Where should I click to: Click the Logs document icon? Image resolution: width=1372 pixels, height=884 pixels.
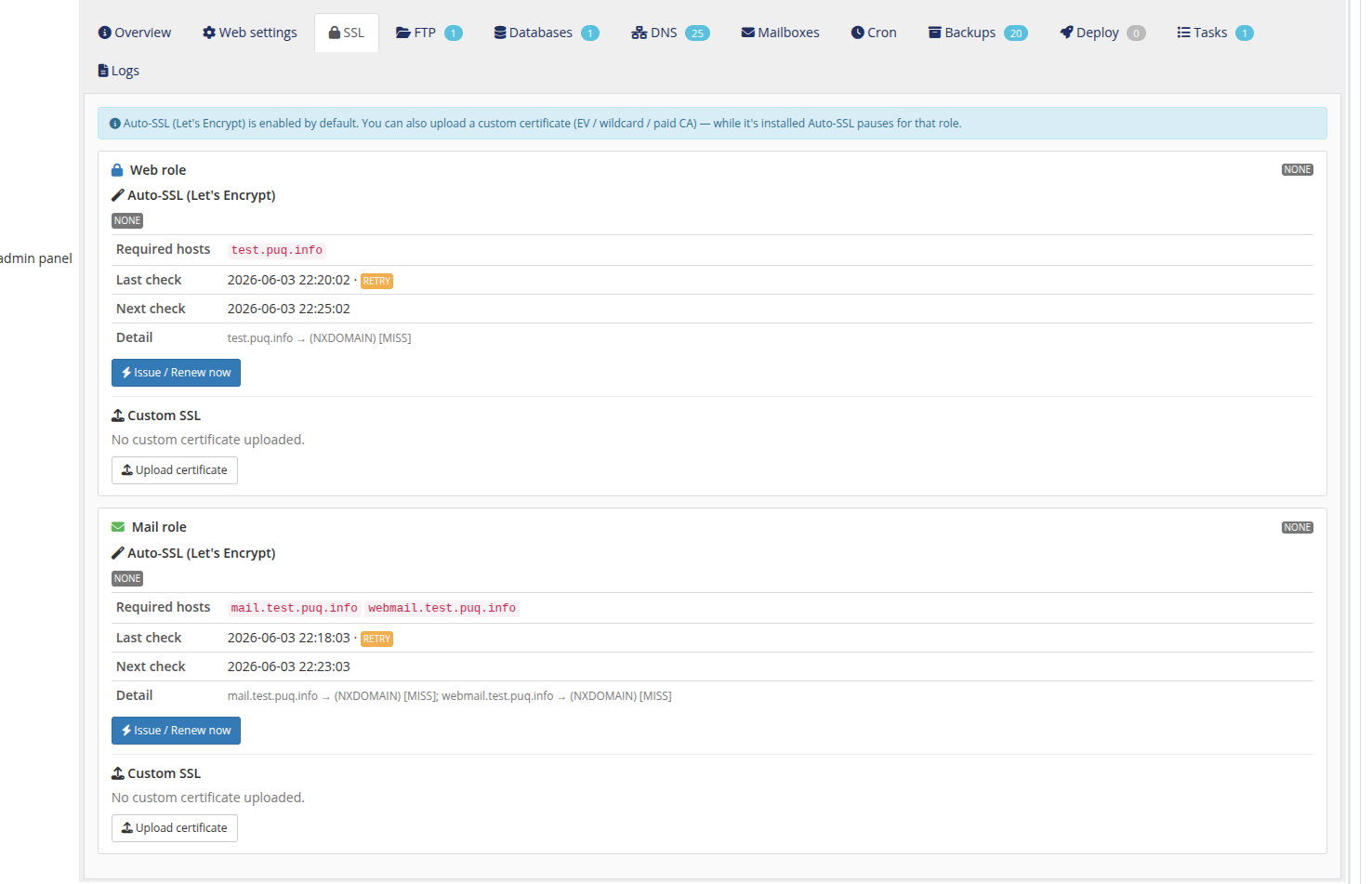pos(103,71)
